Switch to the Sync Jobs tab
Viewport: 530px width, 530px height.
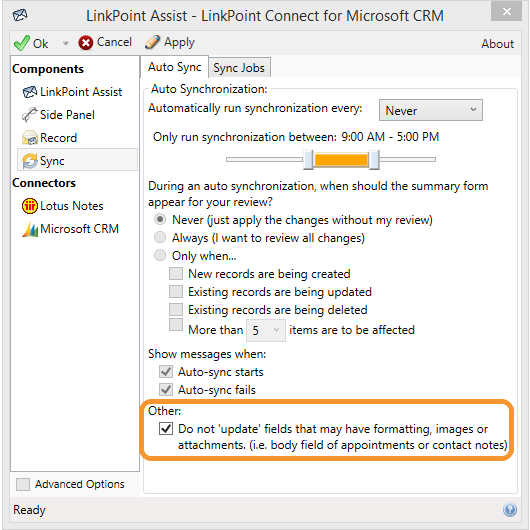[239, 68]
